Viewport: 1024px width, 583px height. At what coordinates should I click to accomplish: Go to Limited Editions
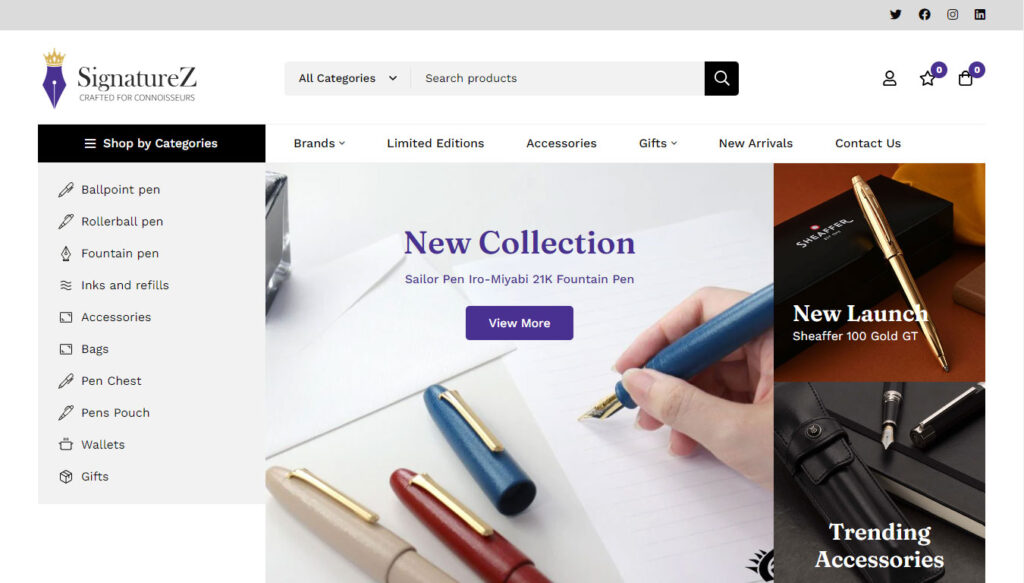tap(435, 143)
